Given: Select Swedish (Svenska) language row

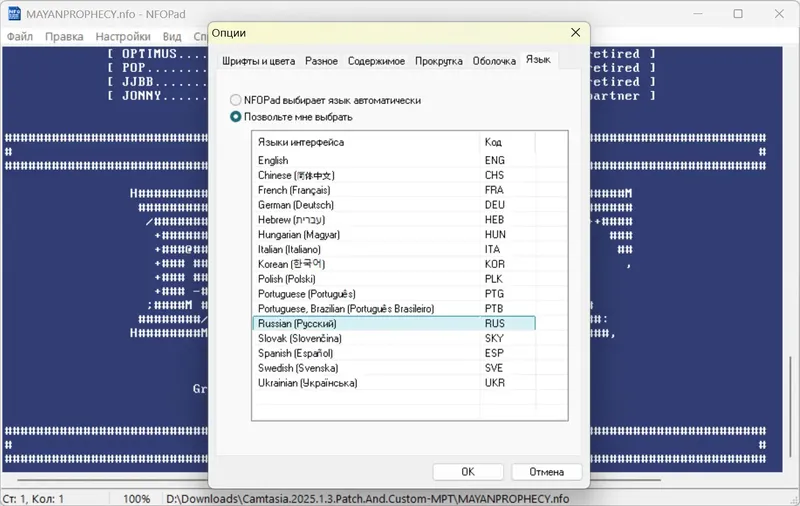Looking at the screenshot, I should coord(394,368).
